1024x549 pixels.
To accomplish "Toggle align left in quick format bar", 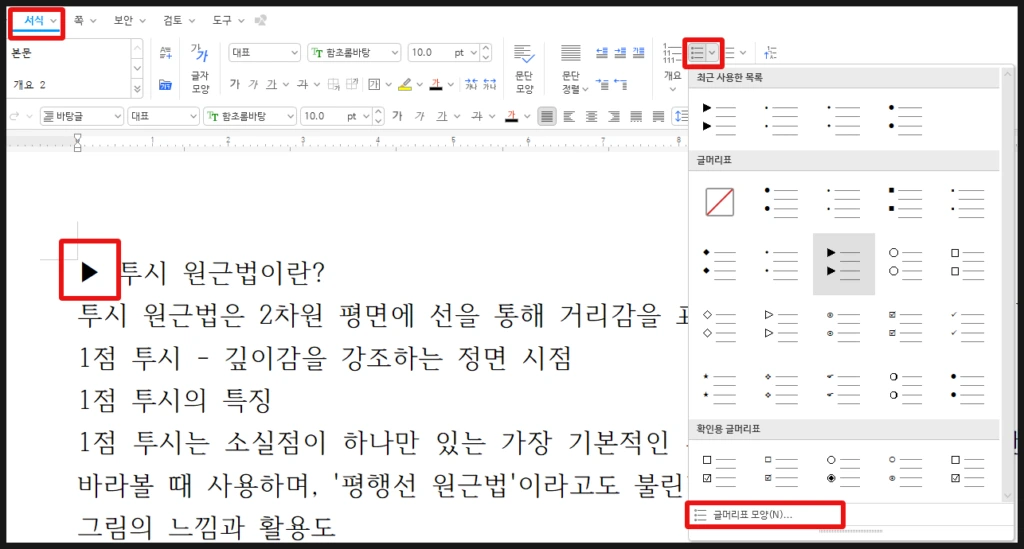I will tap(569, 116).
